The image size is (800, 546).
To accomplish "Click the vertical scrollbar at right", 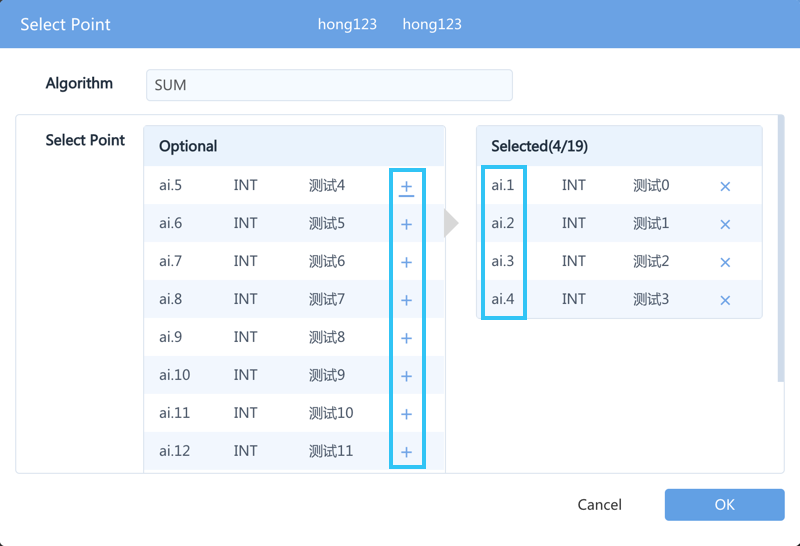I will click(781, 248).
